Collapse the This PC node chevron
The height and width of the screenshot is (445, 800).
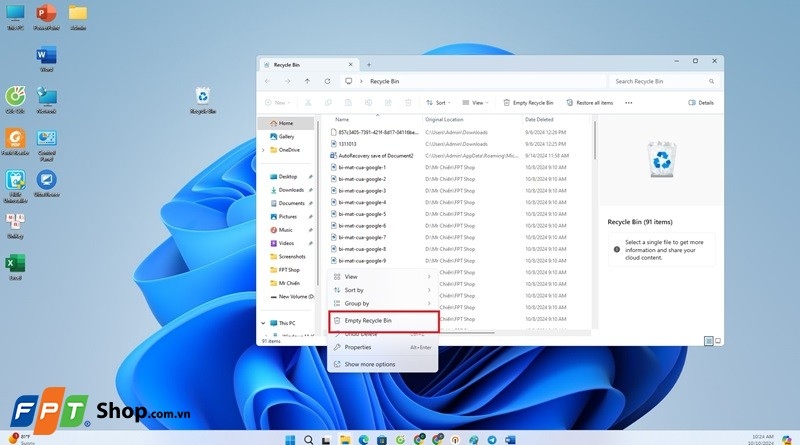point(263,323)
